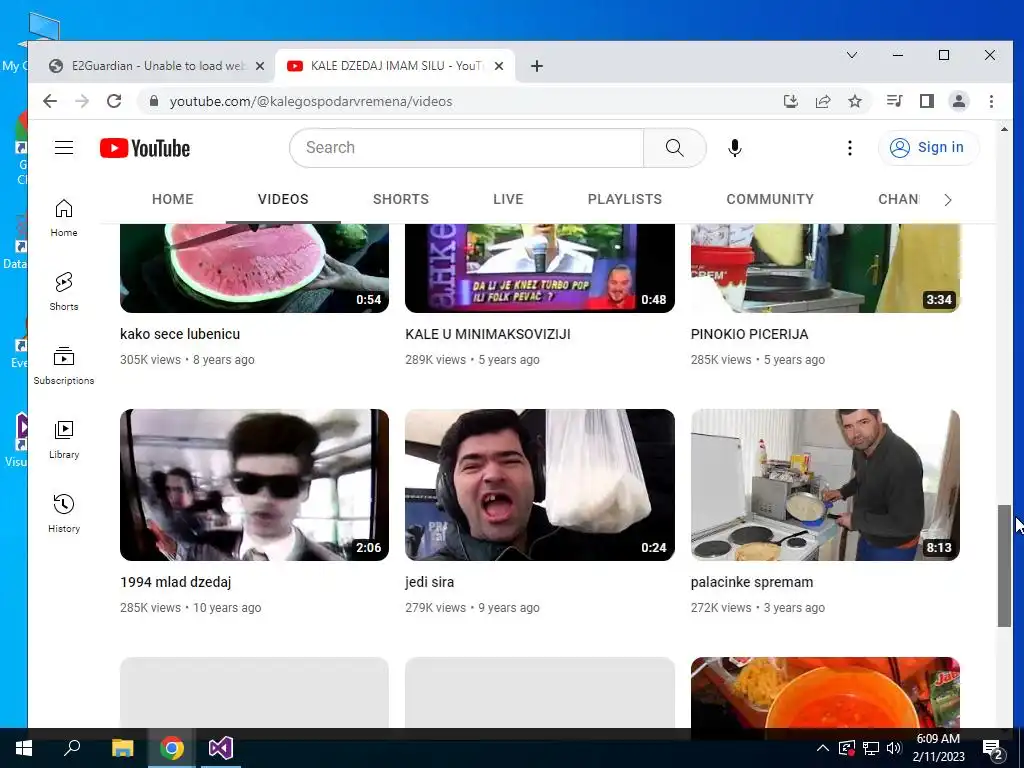Open the PLAYLISTS channel tab
The image size is (1024, 768).
point(624,199)
